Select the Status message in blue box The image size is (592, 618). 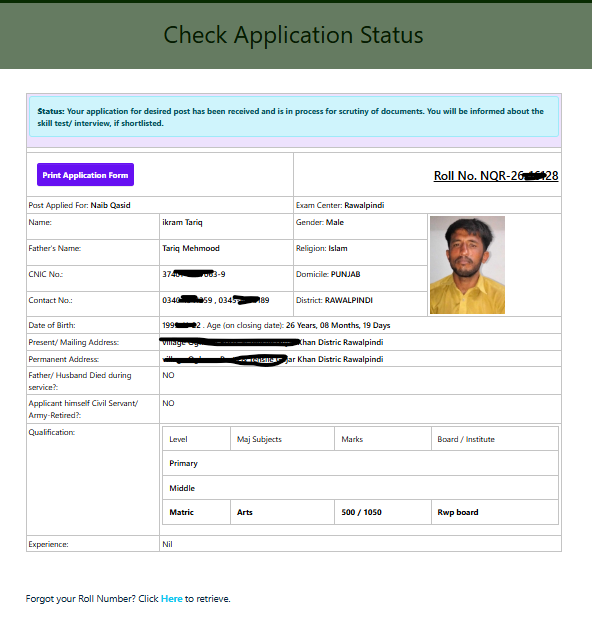point(294,117)
